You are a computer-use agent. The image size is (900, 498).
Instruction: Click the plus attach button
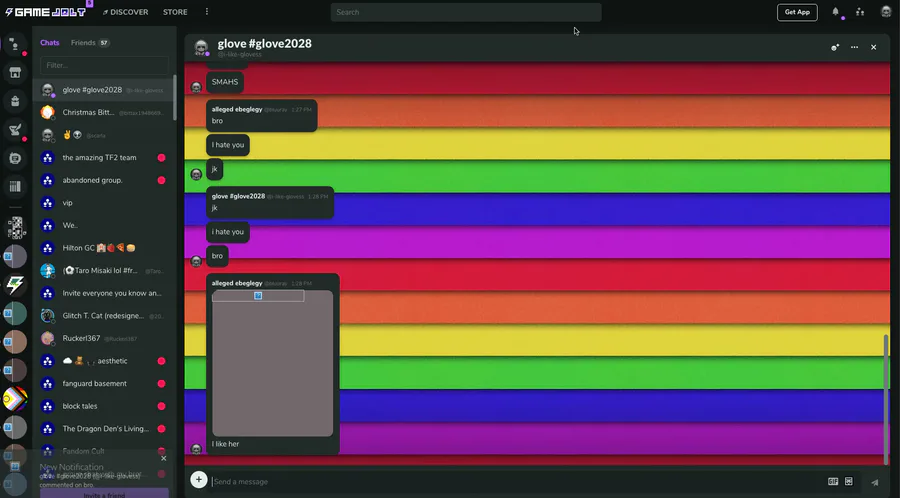199,480
